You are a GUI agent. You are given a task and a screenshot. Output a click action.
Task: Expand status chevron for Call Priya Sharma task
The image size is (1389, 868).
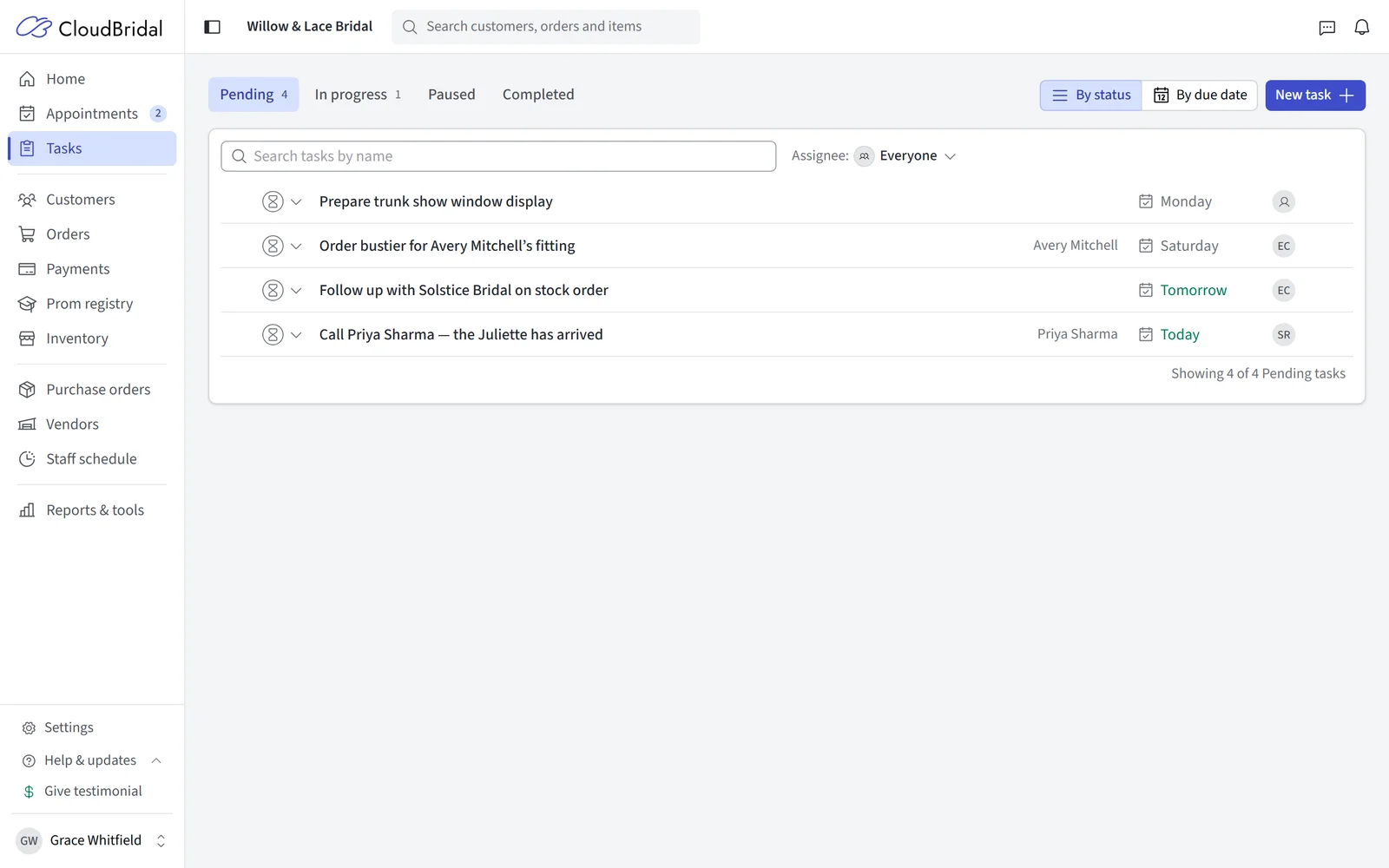(296, 334)
